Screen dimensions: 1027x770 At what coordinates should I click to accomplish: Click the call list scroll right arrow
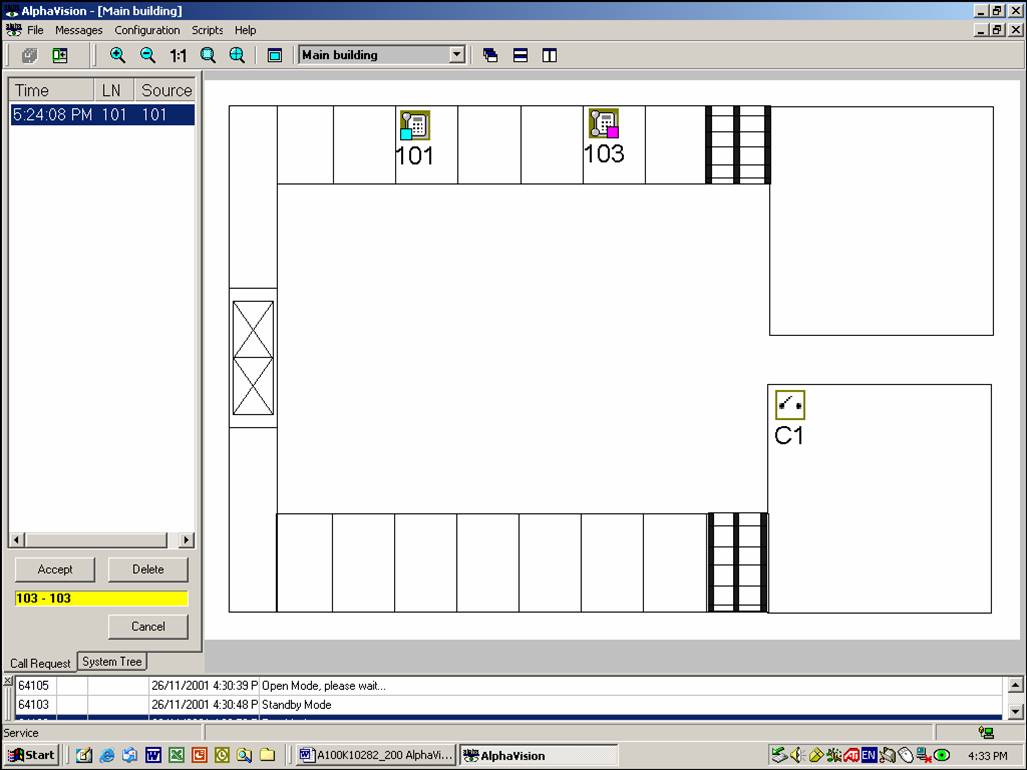[186, 540]
